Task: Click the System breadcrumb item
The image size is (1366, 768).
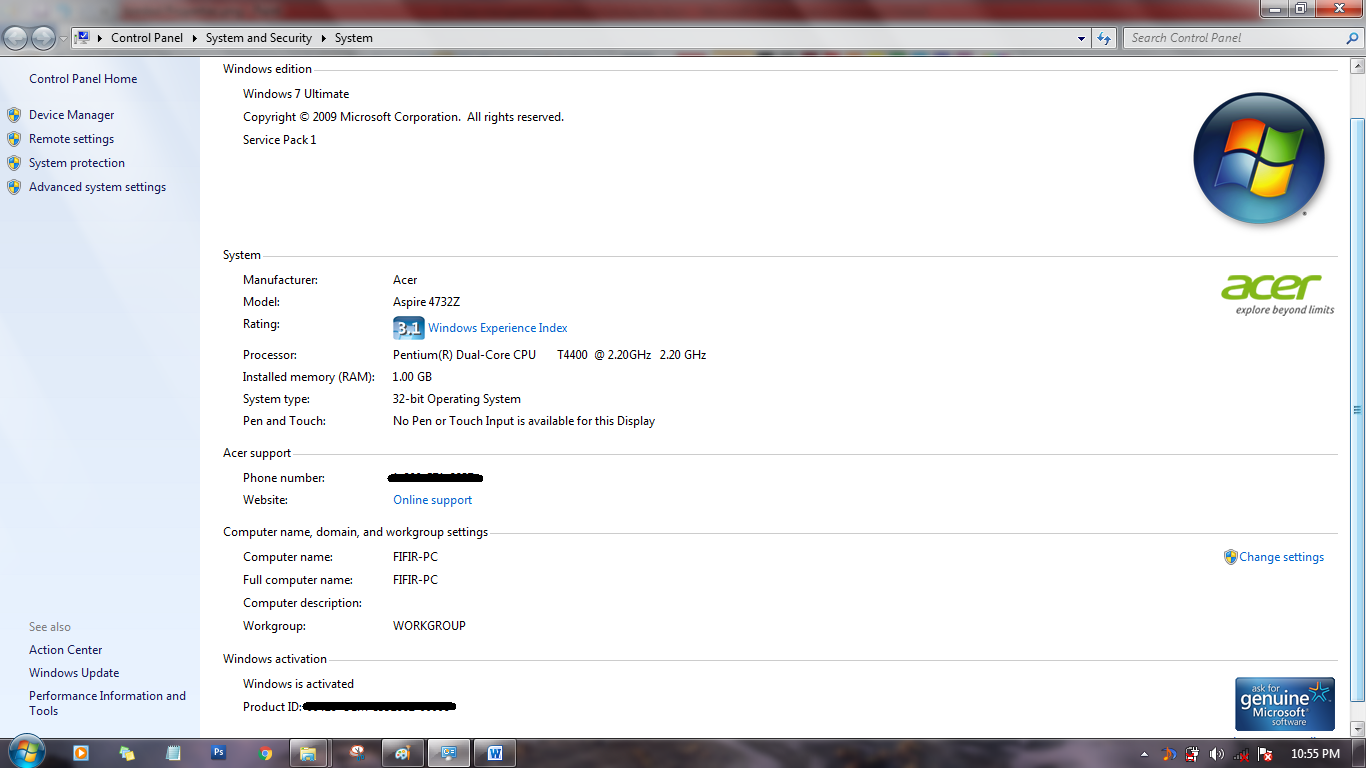Action: (x=354, y=38)
